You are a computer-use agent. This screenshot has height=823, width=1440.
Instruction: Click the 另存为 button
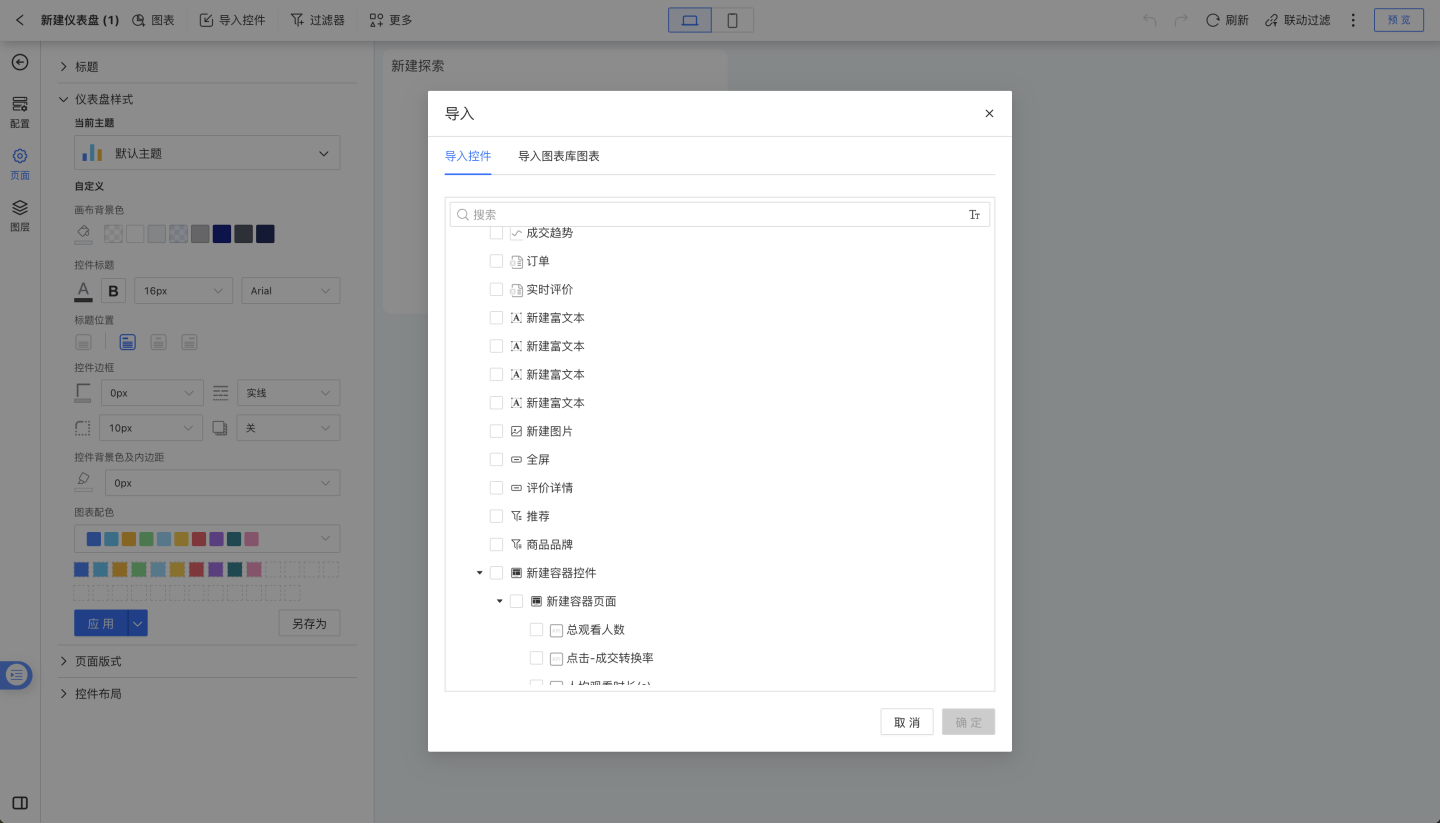tap(309, 623)
